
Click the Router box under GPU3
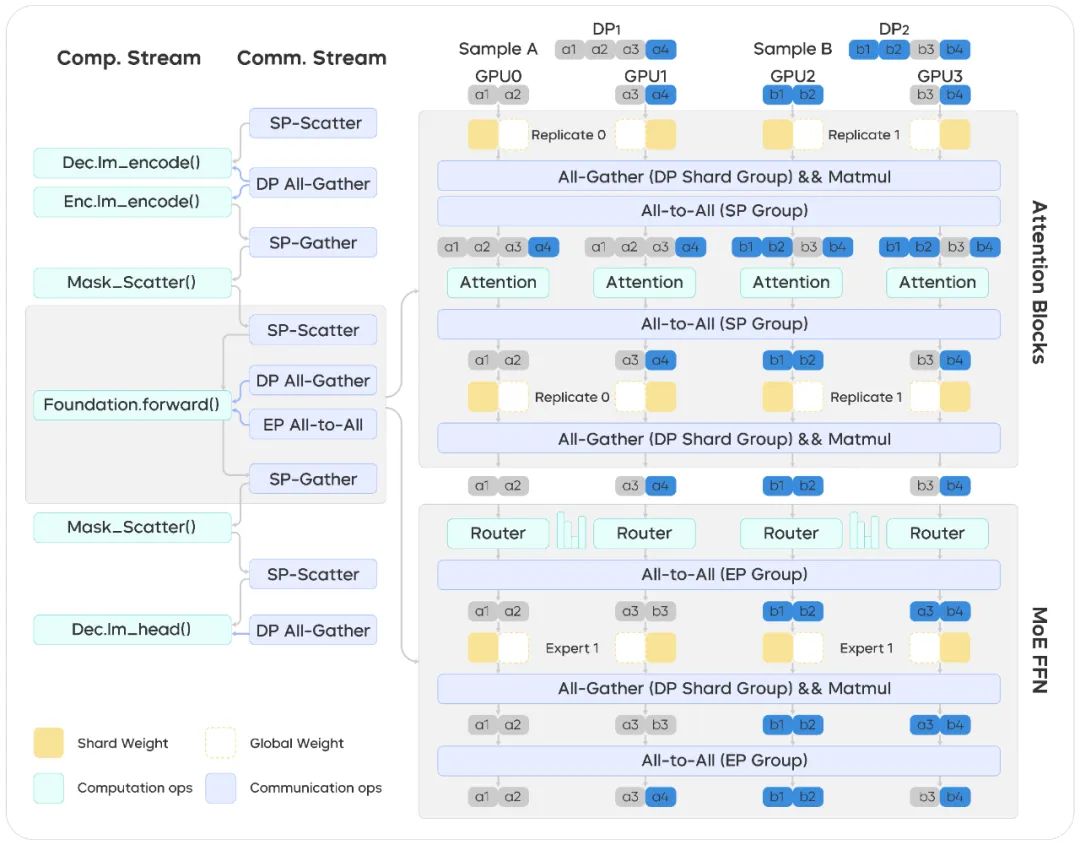click(x=937, y=533)
